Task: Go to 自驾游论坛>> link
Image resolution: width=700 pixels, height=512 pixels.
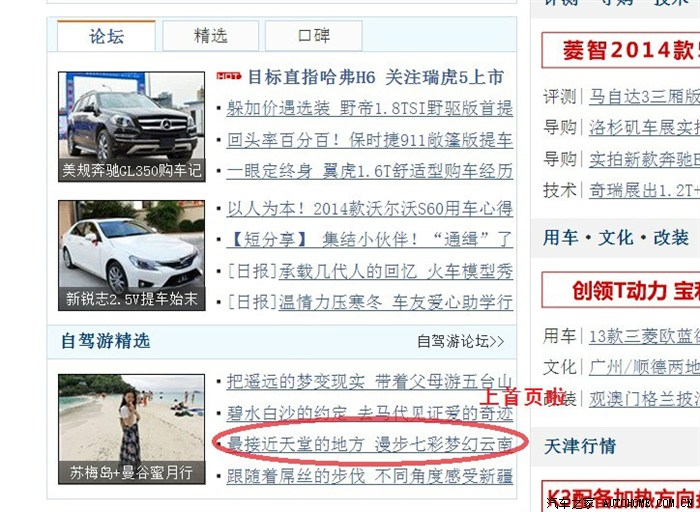Action: 461,341
